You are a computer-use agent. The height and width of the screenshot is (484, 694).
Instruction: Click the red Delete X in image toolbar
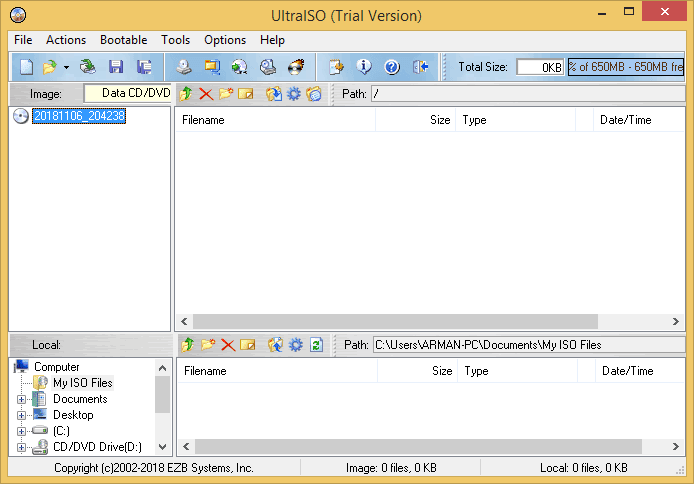206,94
